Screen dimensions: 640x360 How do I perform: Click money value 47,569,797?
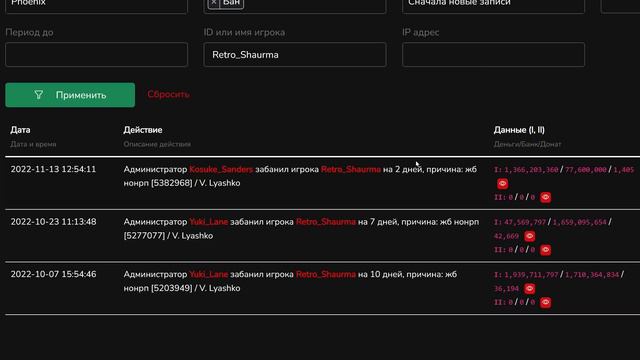click(x=525, y=222)
